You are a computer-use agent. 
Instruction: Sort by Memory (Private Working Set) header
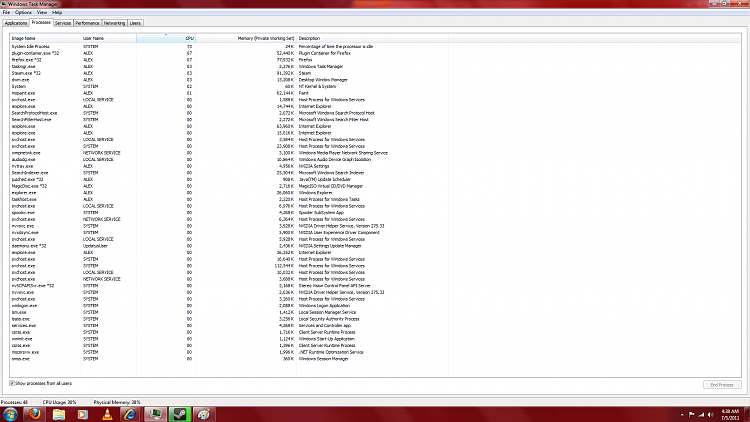coord(246,38)
